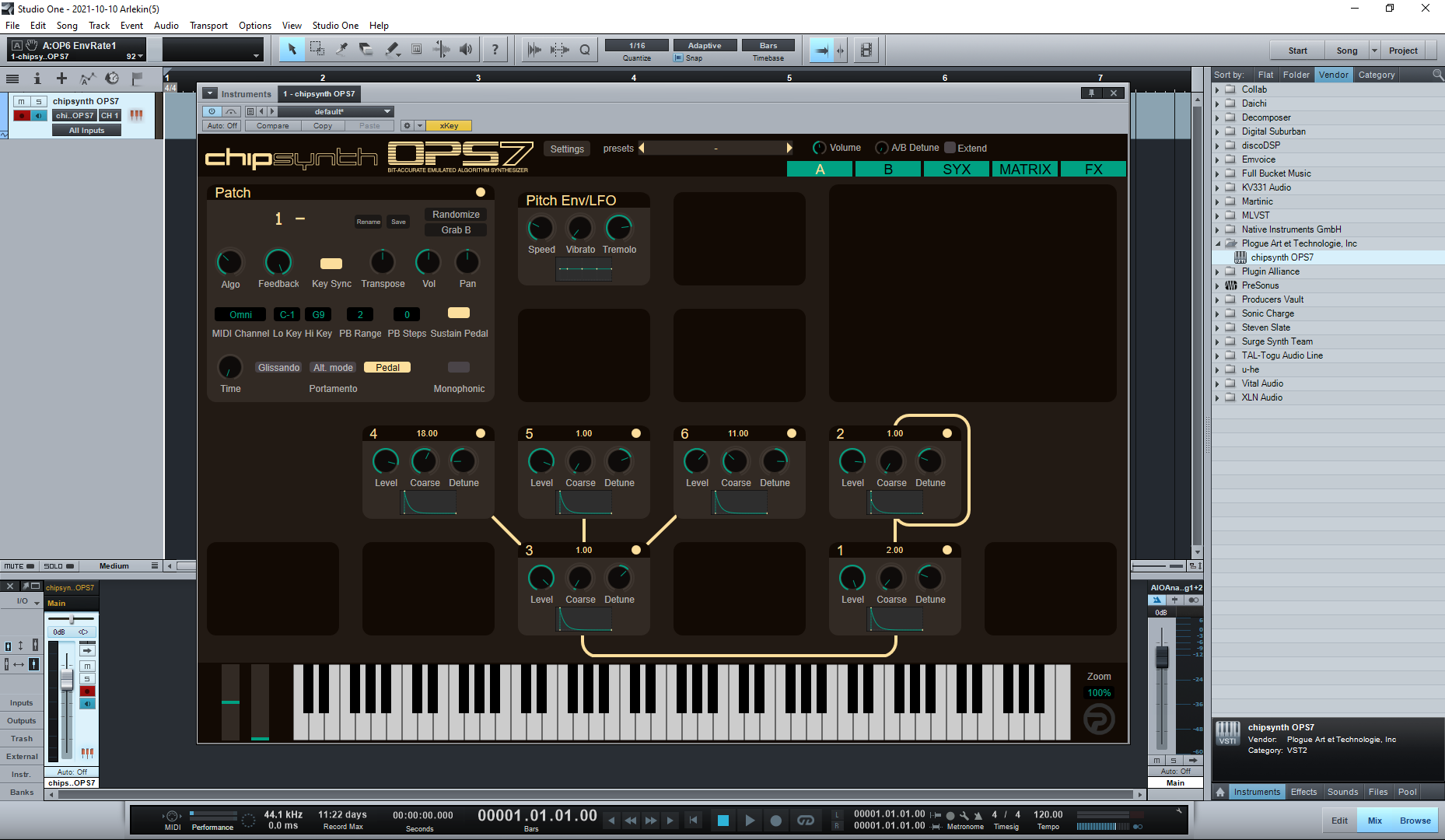Screen dimensions: 1445x840
Task: Adjust the mixer channel volume fader
Action: (x=67, y=679)
